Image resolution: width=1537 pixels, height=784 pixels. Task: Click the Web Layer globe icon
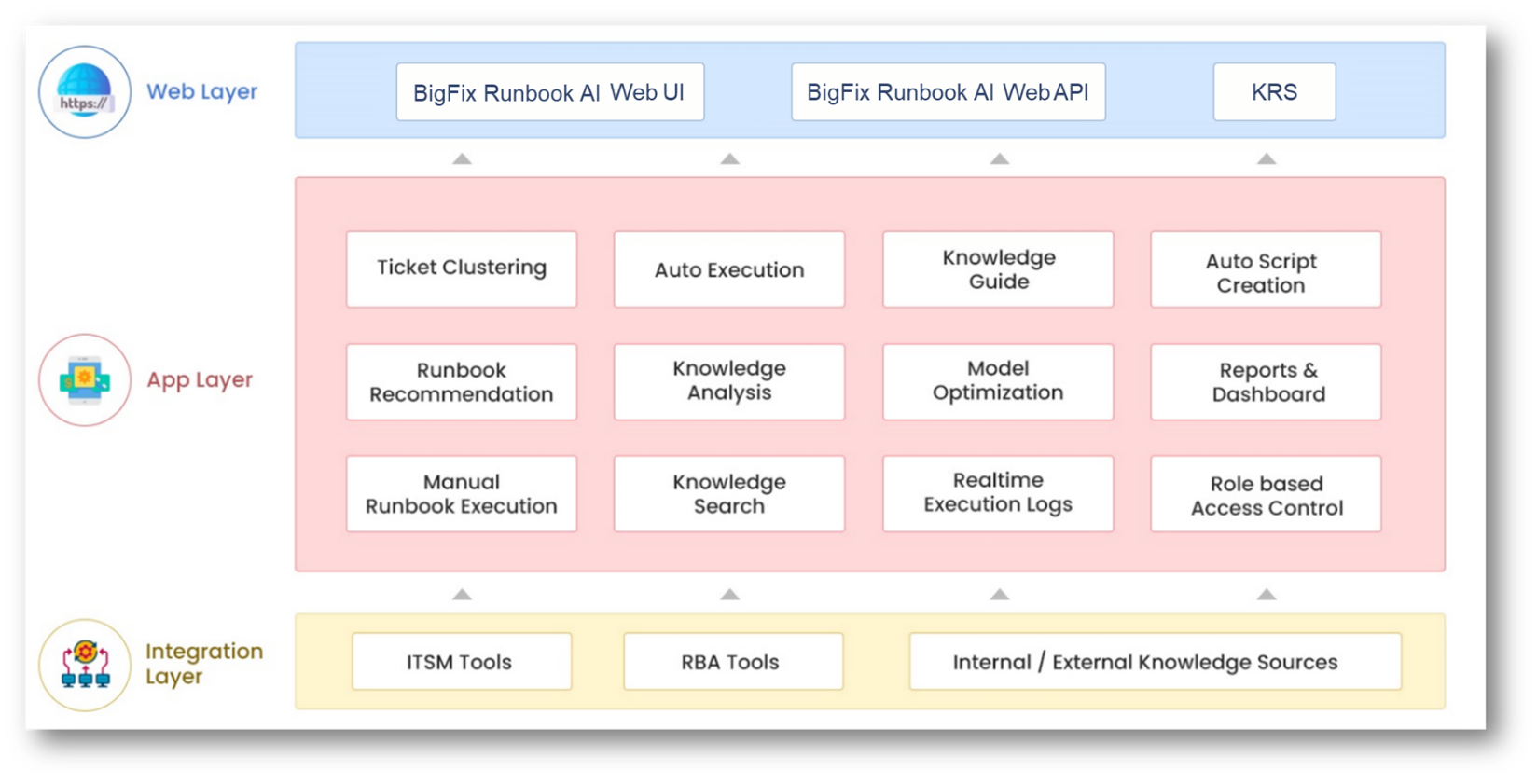coord(85,92)
